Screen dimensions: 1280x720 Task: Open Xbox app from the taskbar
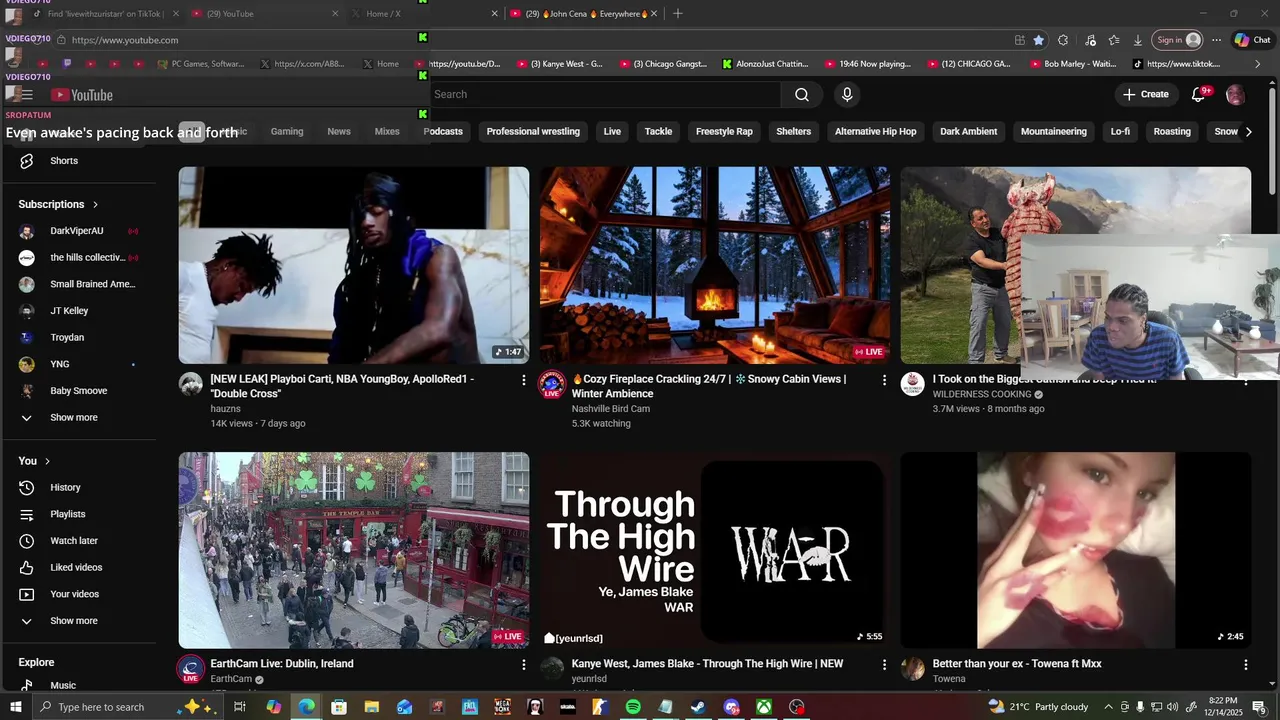pyautogui.click(x=764, y=707)
